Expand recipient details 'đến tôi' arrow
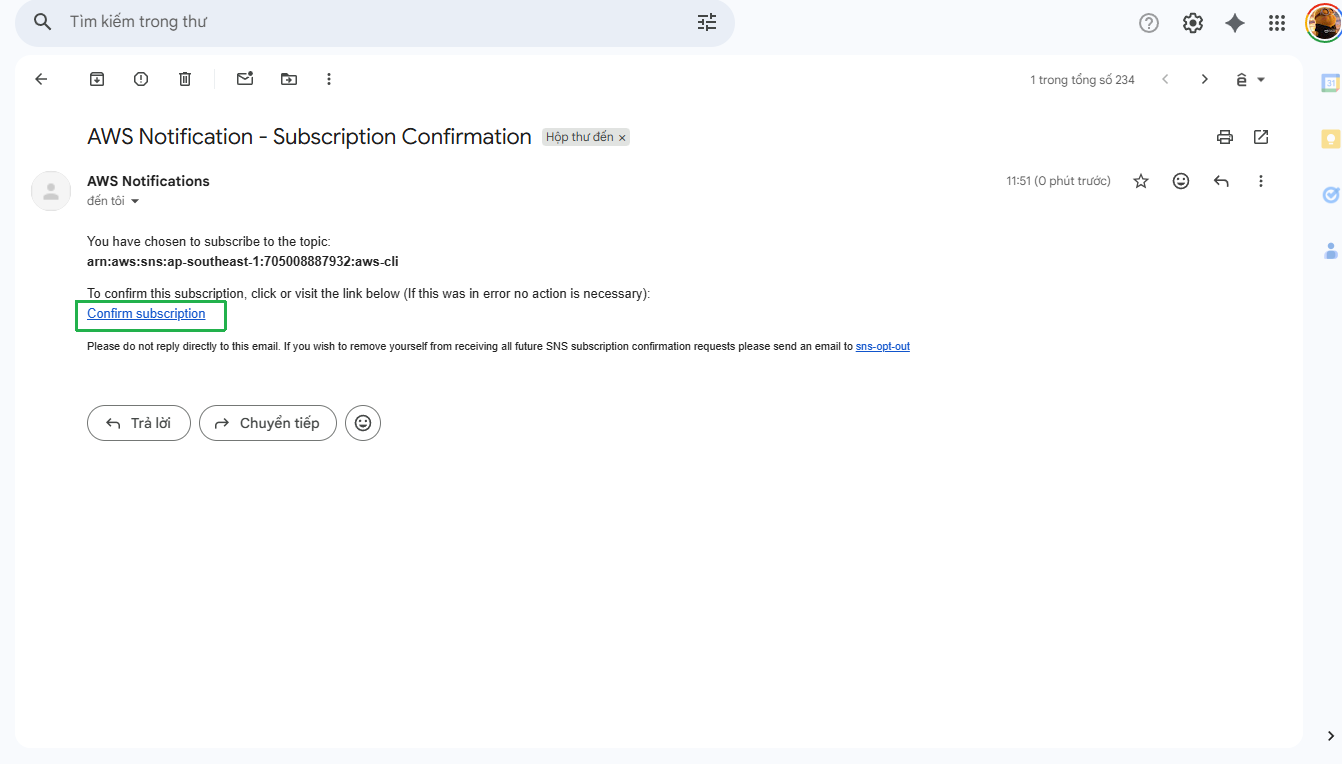Image resolution: width=1342 pixels, height=764 pixels. [x=135, y=201]
